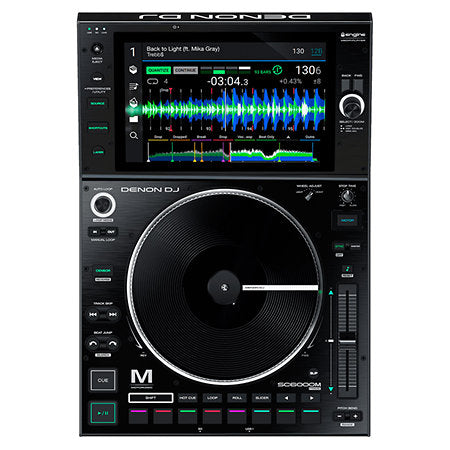
Task: Select Roll pad mode
Action: click(237, 398)
